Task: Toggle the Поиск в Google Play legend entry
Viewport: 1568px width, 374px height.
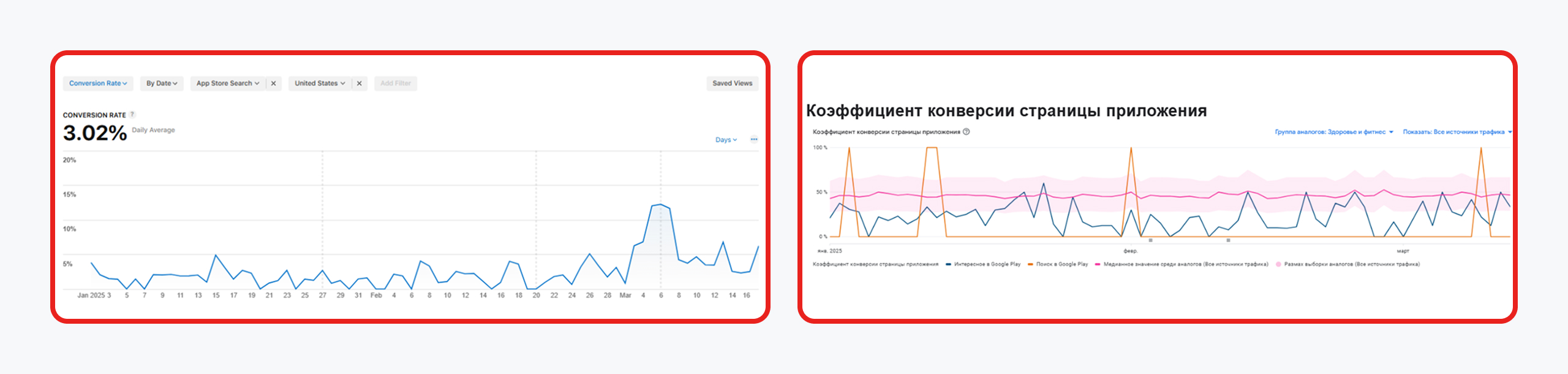Action: pyautogui.click(x=1058, y=264)
